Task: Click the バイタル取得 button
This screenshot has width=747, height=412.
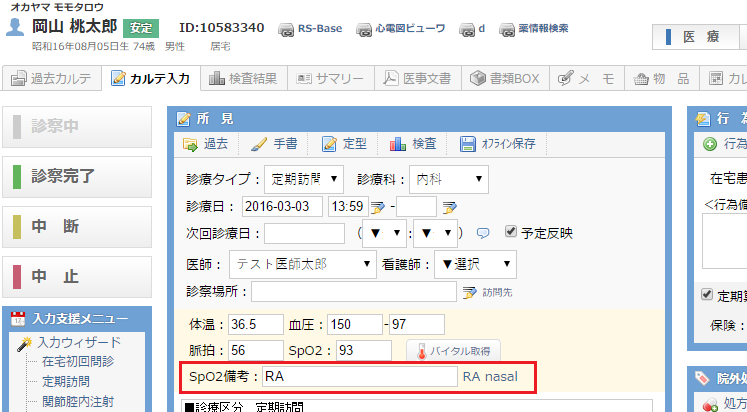Action: (x=454, y=352)
